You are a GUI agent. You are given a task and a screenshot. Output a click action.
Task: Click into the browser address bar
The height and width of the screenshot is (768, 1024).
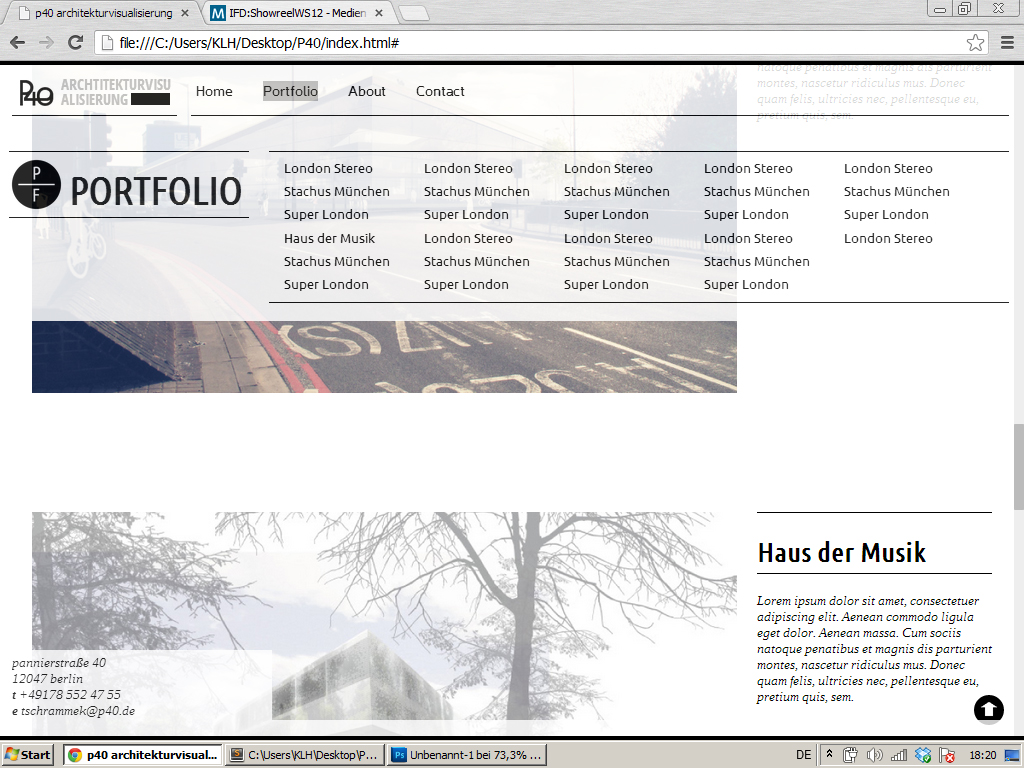[x=530, y=43]
